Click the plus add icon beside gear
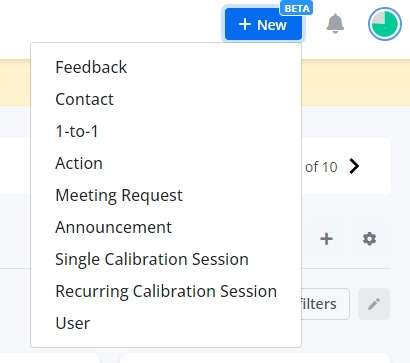The width and height of the screenshot is (410, 363). (x=326, y=239)
